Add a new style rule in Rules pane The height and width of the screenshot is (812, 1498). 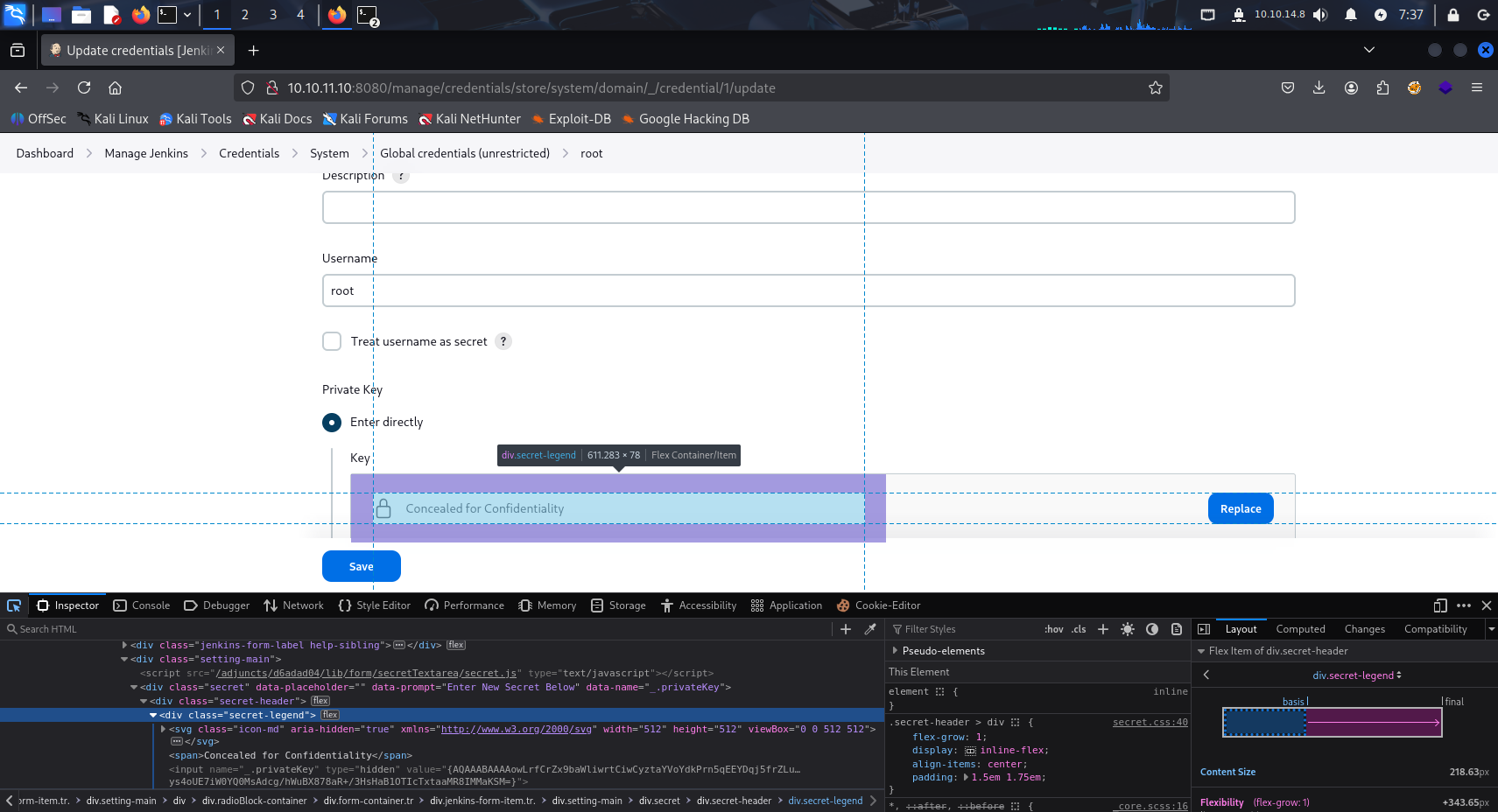[1103, 629]
